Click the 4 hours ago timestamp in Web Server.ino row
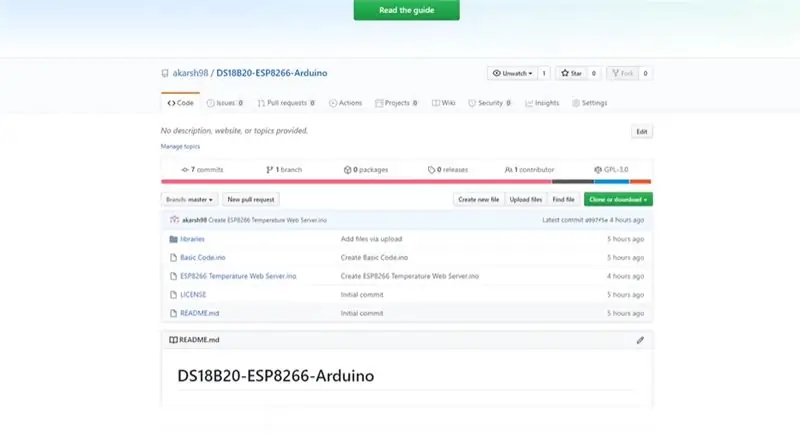Image resolution: width=800 pixels, height=437 pixels. pos(626,276)
